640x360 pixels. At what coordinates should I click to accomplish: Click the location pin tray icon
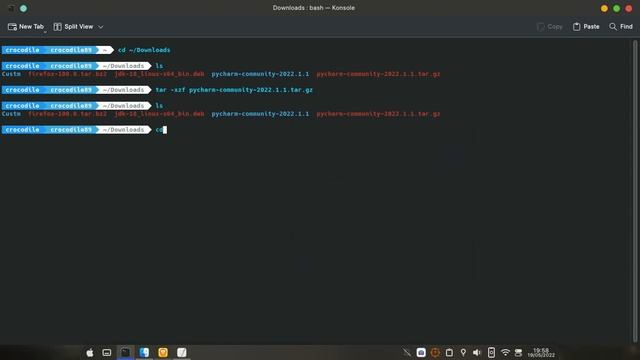(463, 352)
